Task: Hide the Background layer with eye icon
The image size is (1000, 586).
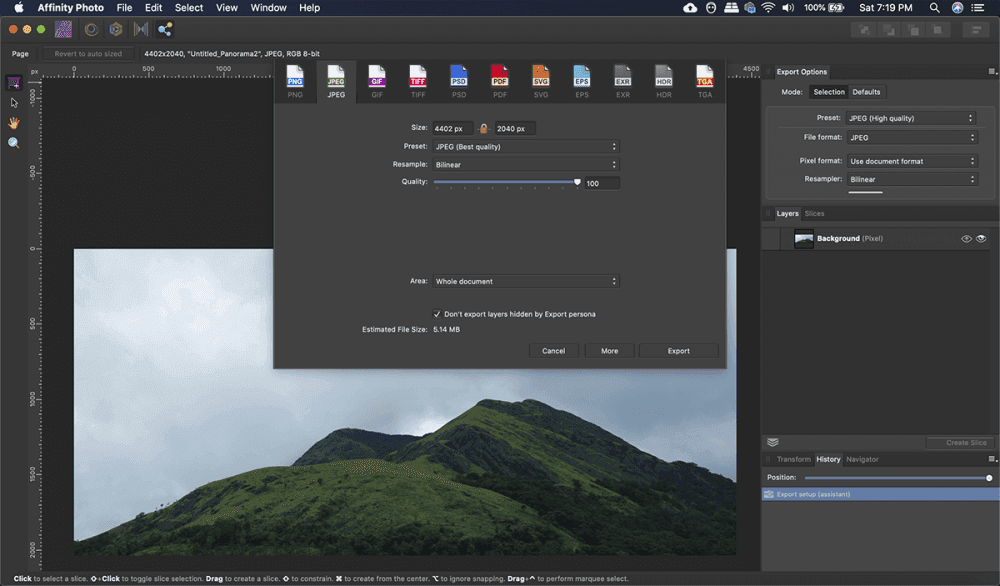Action: click(981, 239)
